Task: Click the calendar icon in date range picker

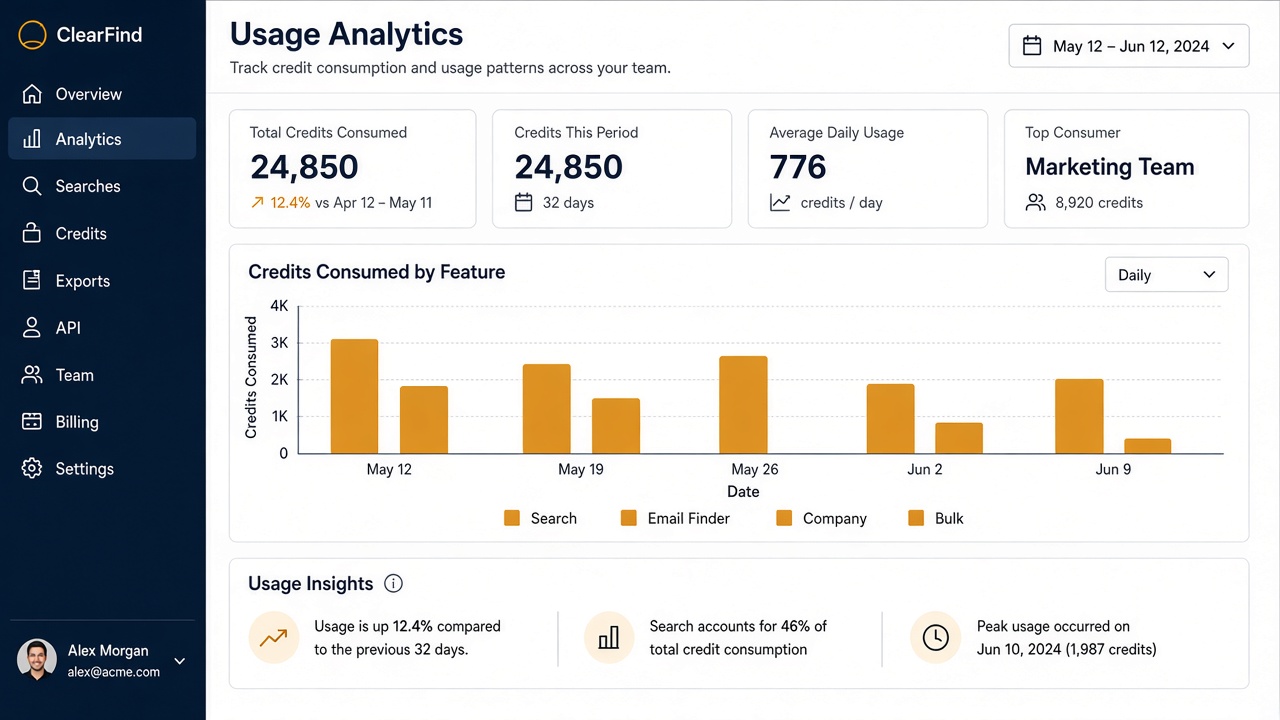Action: 1032,46
